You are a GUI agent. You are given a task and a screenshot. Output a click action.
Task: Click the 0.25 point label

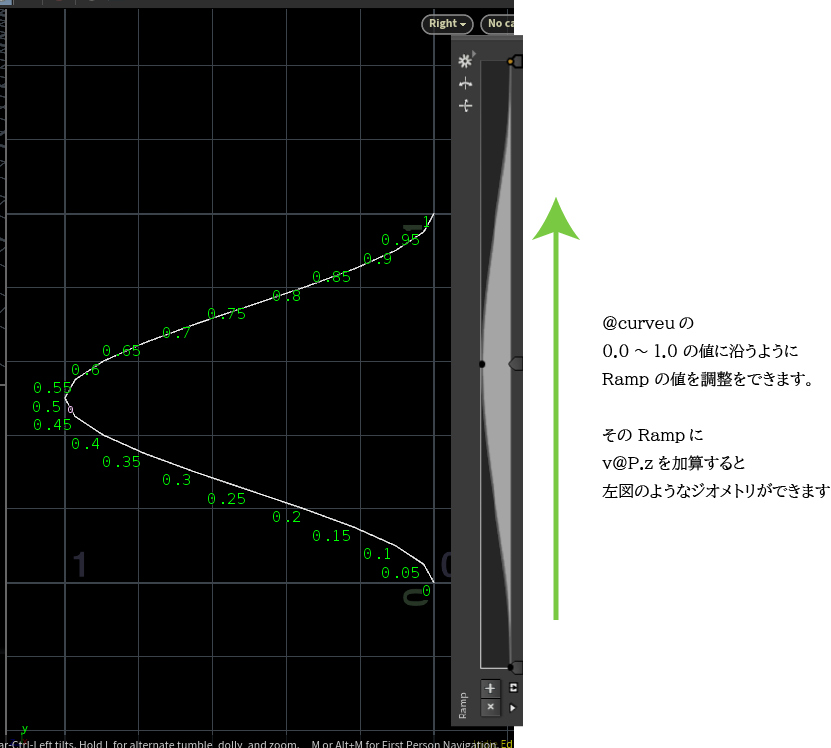point(226,499)
